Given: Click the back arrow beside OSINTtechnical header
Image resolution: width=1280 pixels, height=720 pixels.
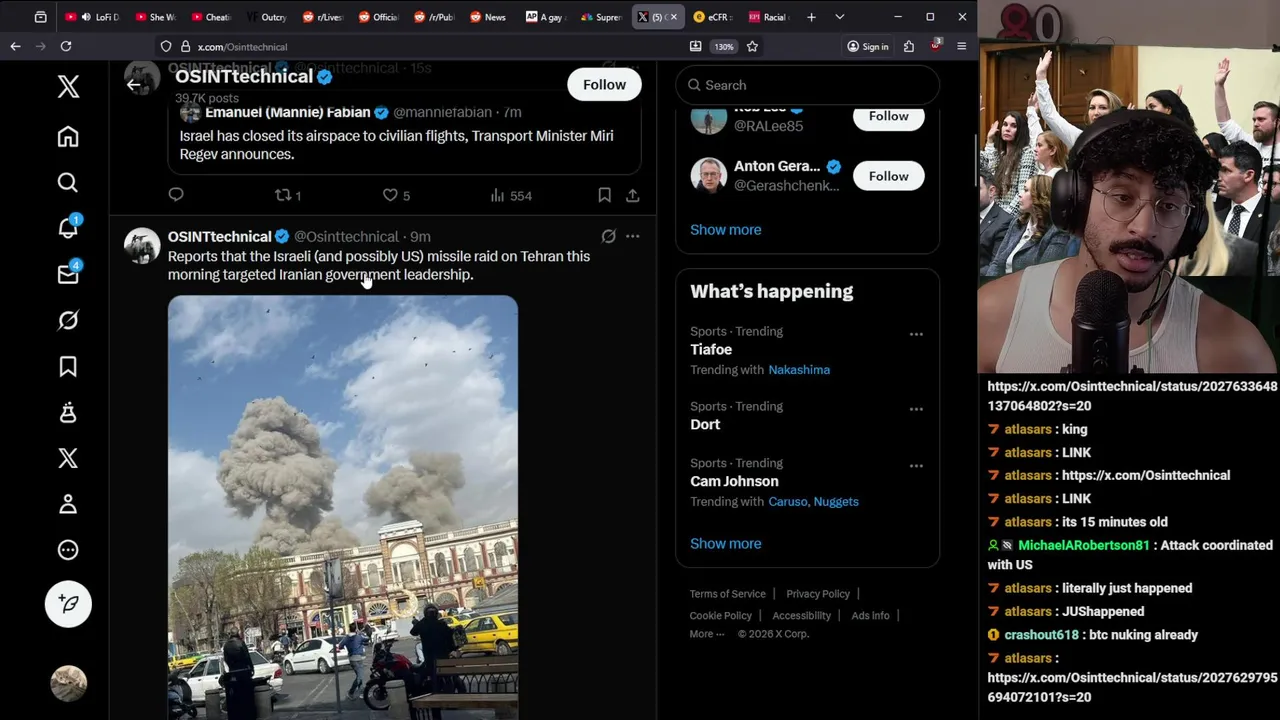Looking at the screenshot, I should click(x=134, y=84).
